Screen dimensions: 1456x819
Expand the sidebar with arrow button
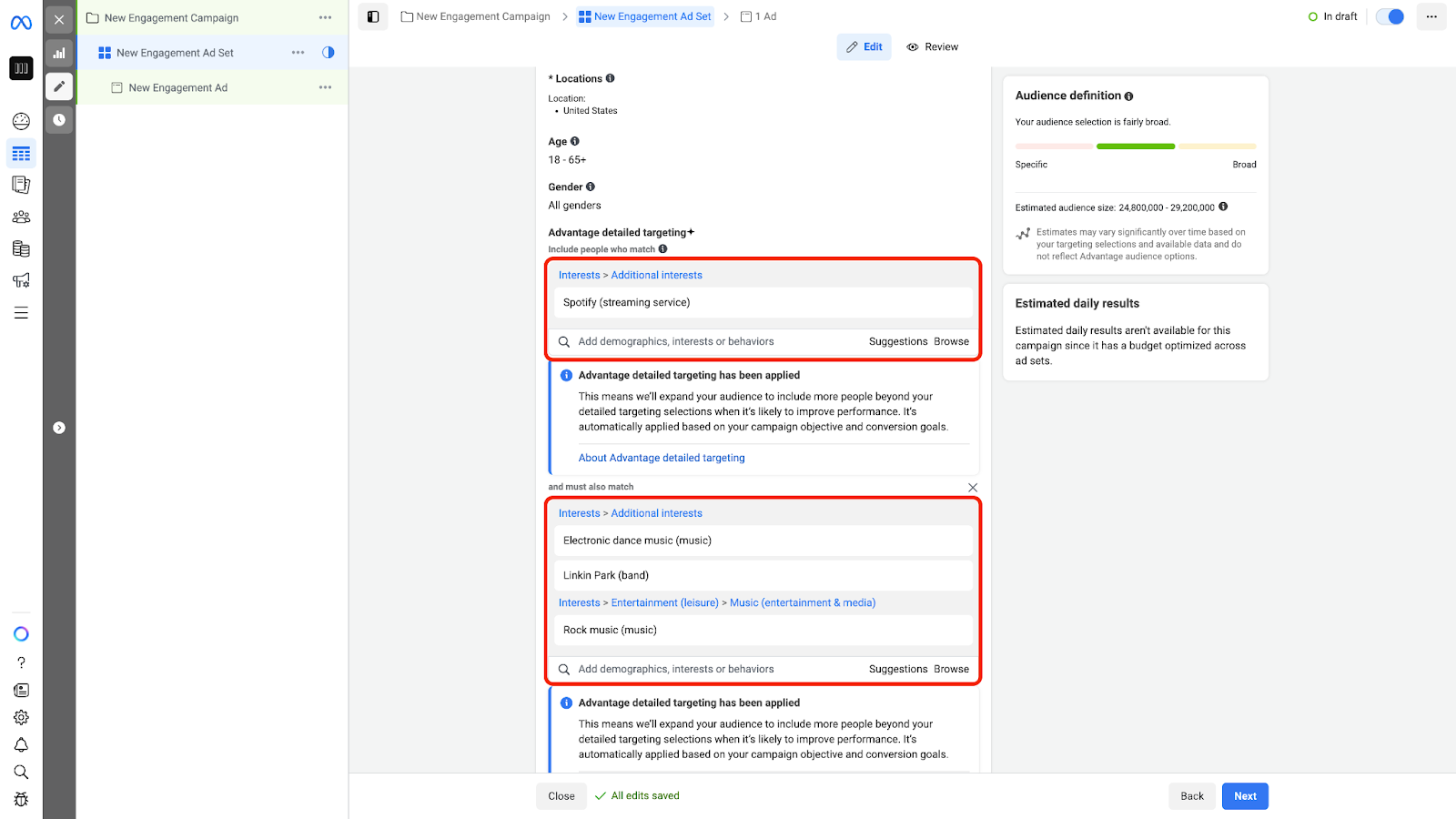point(59,428)
